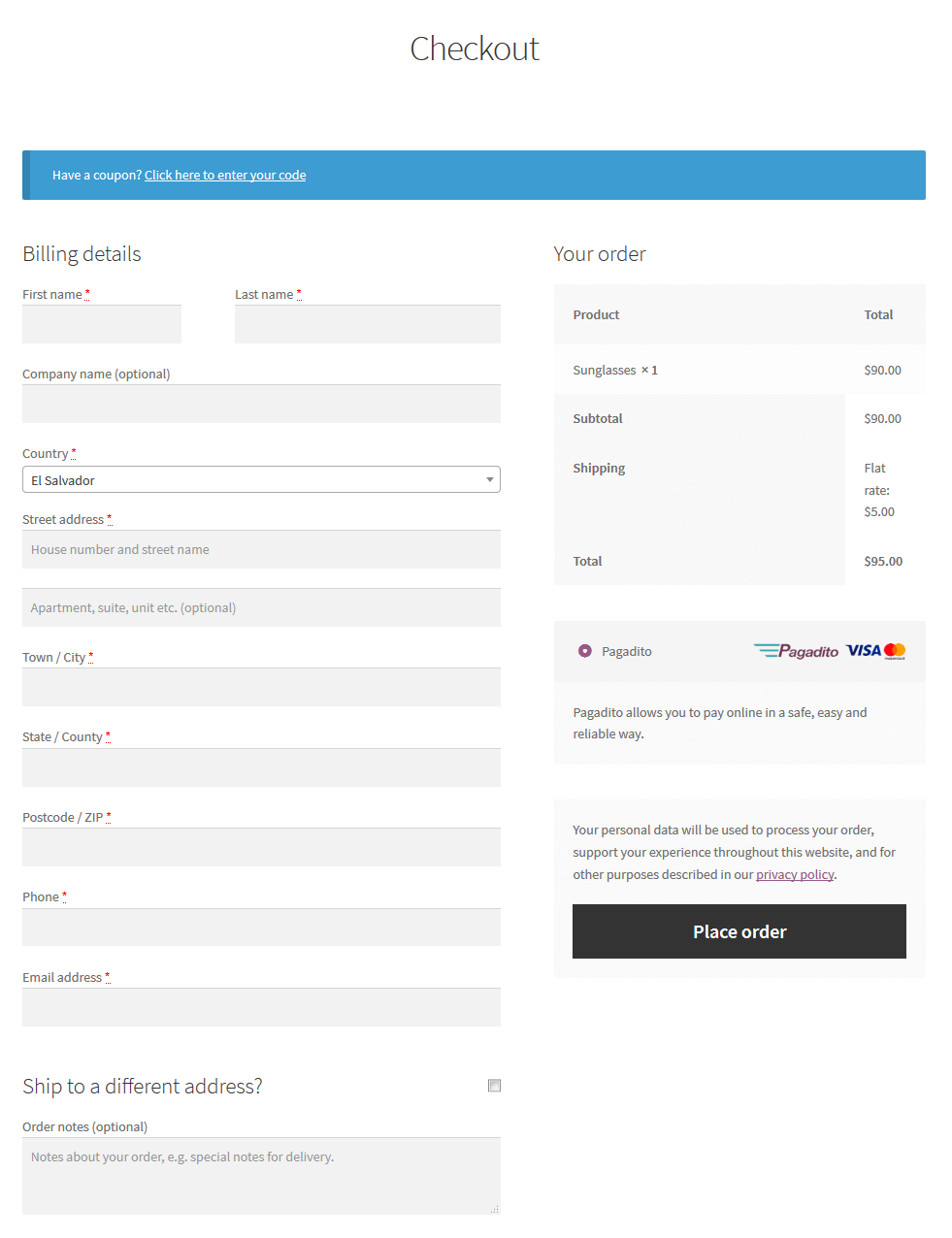952x1238 pixels.
Task: Focus the Company name input
Action: (x=261, y=404)
